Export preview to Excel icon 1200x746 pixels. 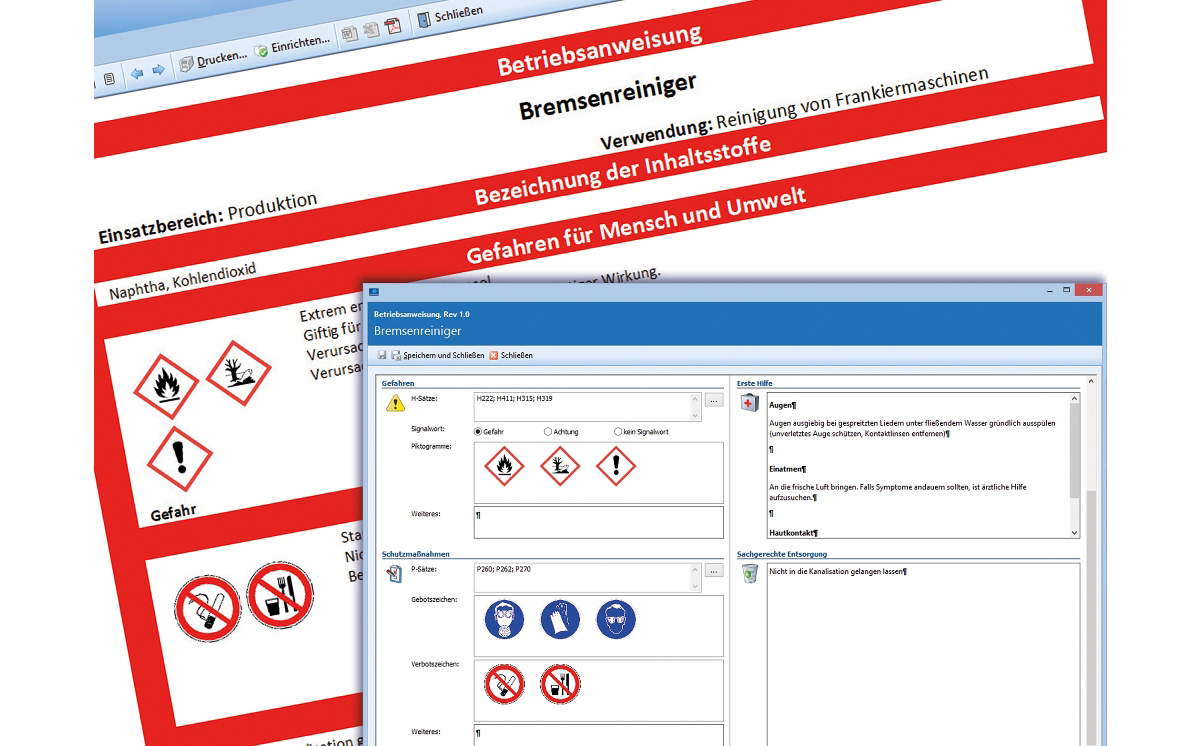point(371,29)
